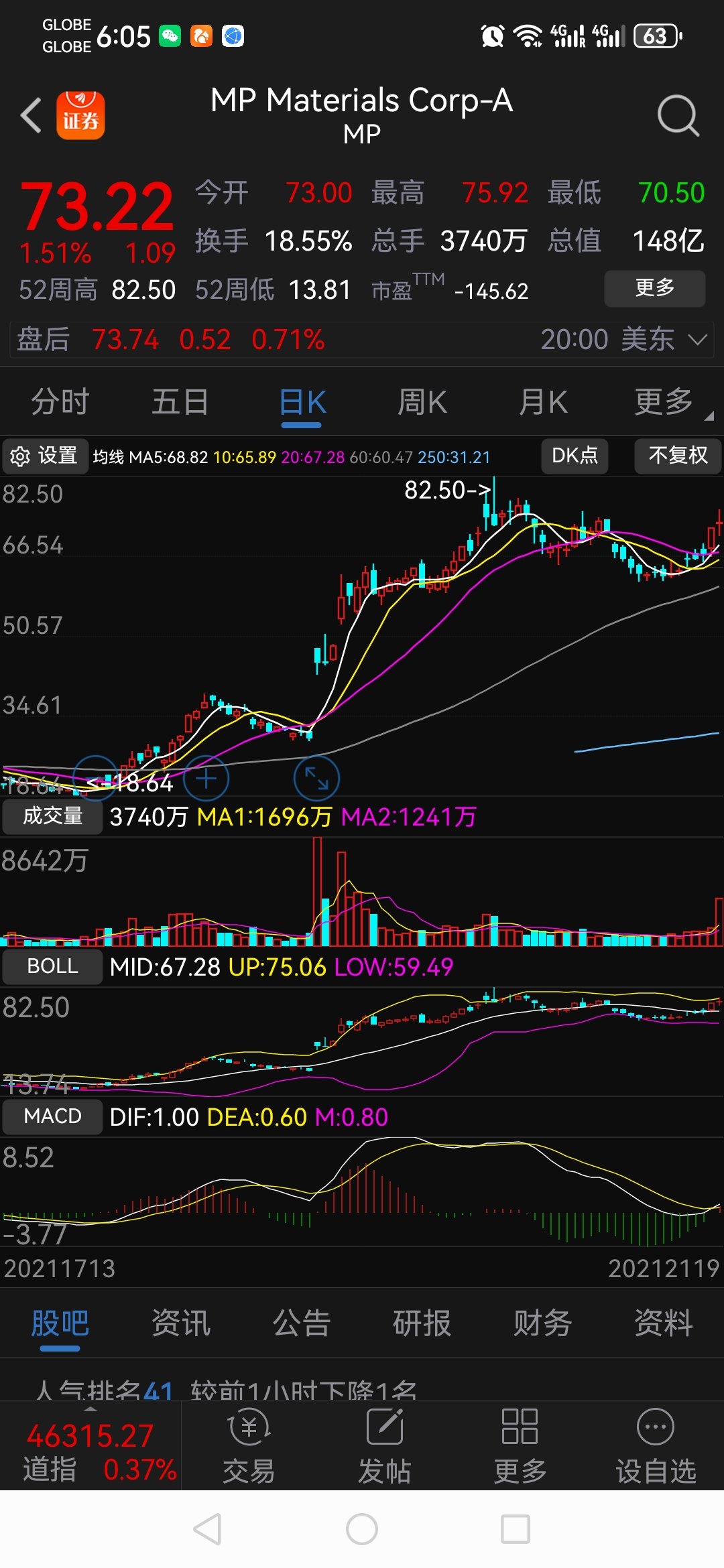The width and height of the screenshot is (724, 1568).
Task: Open the 公告 announcements tab
Action: coord(302,1323)
